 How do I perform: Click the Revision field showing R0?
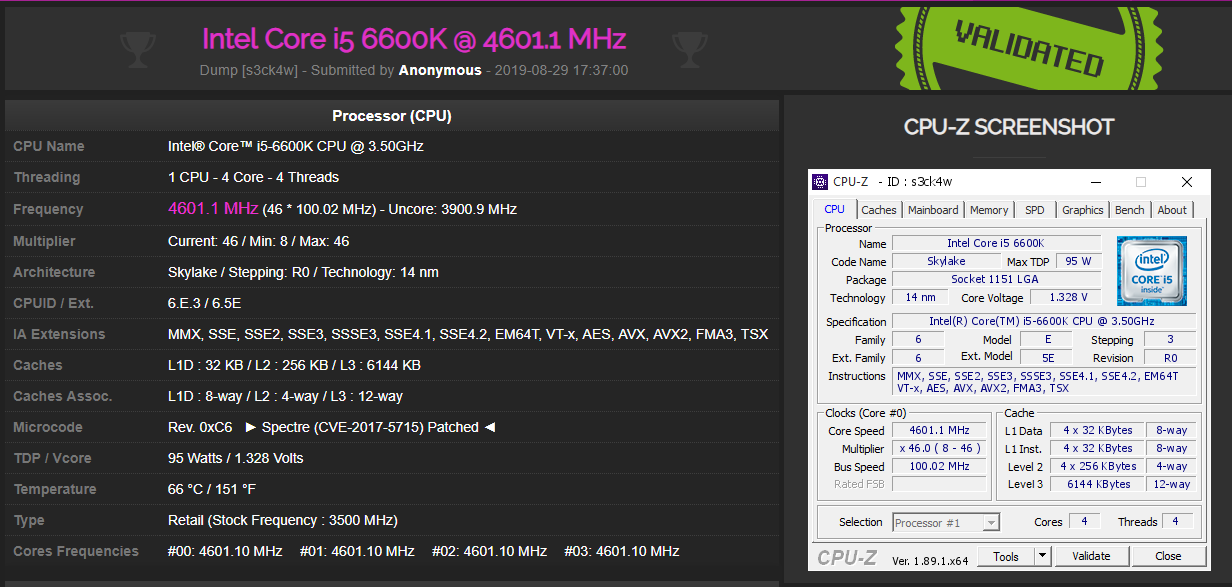tap(1170, 357)
